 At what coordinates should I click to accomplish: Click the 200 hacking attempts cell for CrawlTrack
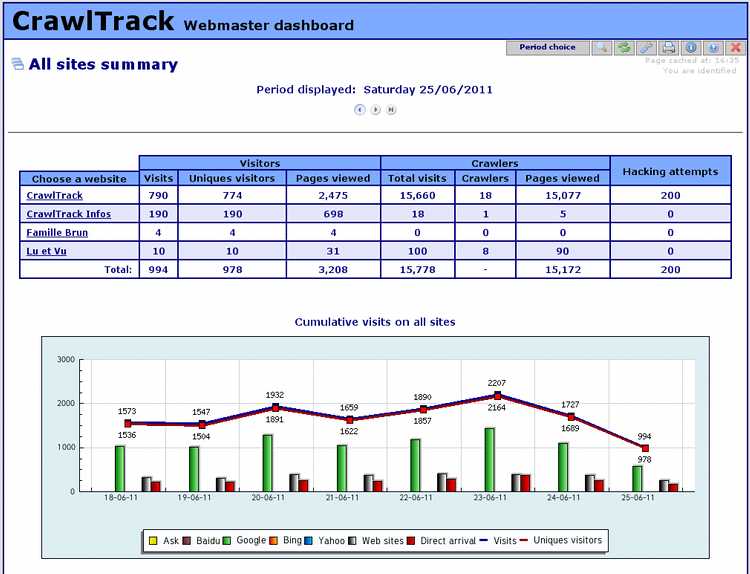coord(671,195)
